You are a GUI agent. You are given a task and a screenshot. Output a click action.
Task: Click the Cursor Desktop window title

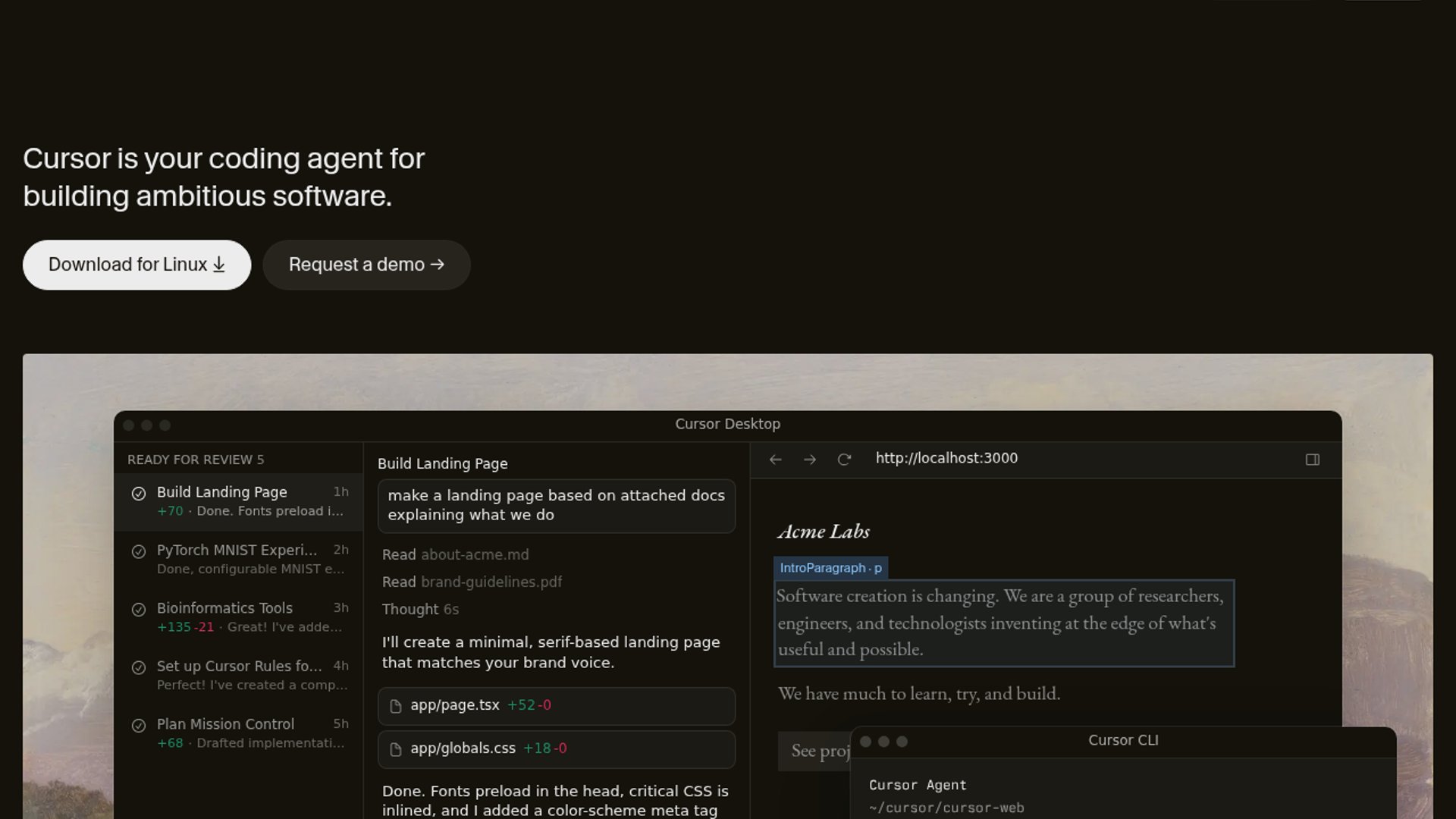click(728, 424)
